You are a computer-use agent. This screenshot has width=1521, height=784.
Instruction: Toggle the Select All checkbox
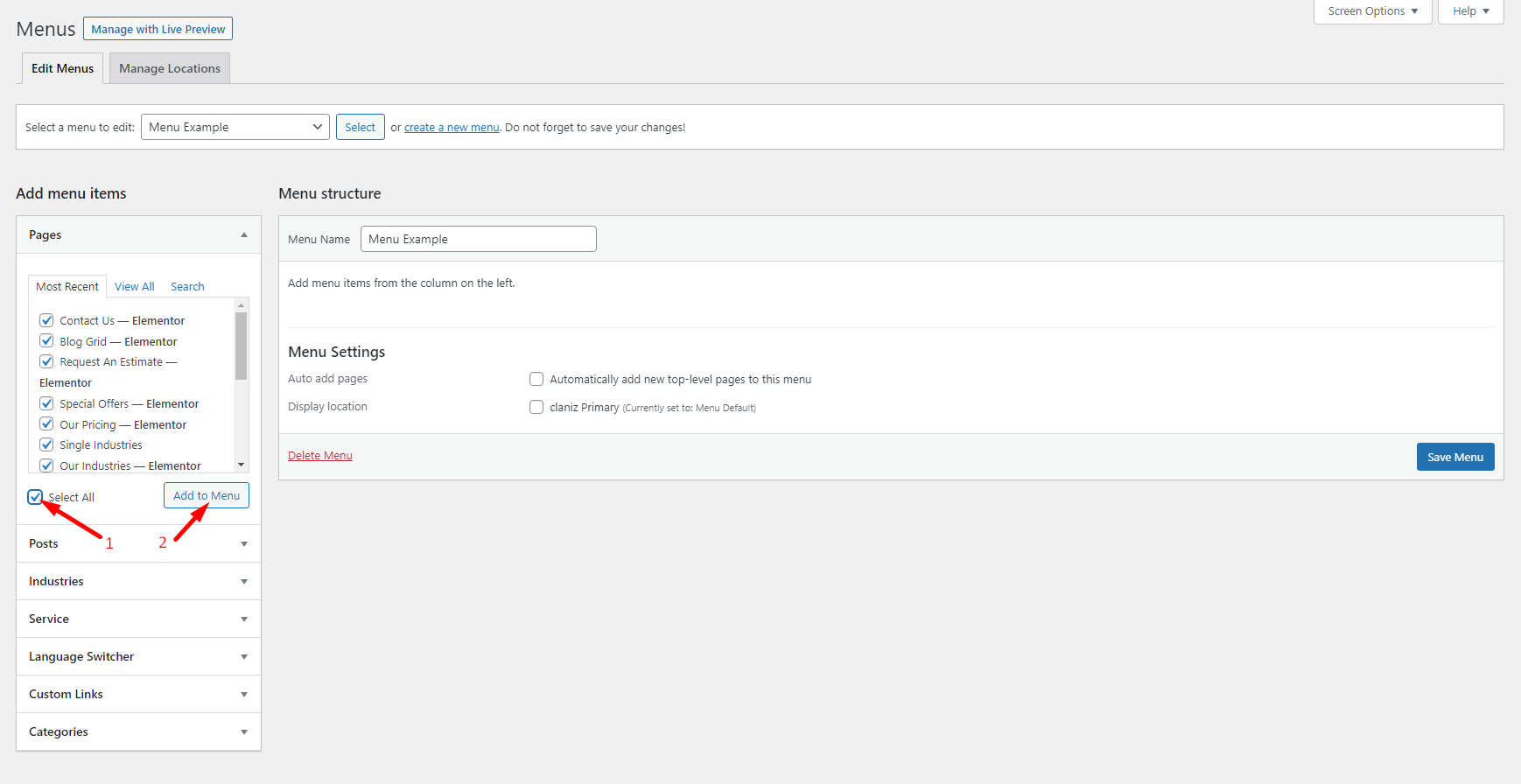(36, 497)
